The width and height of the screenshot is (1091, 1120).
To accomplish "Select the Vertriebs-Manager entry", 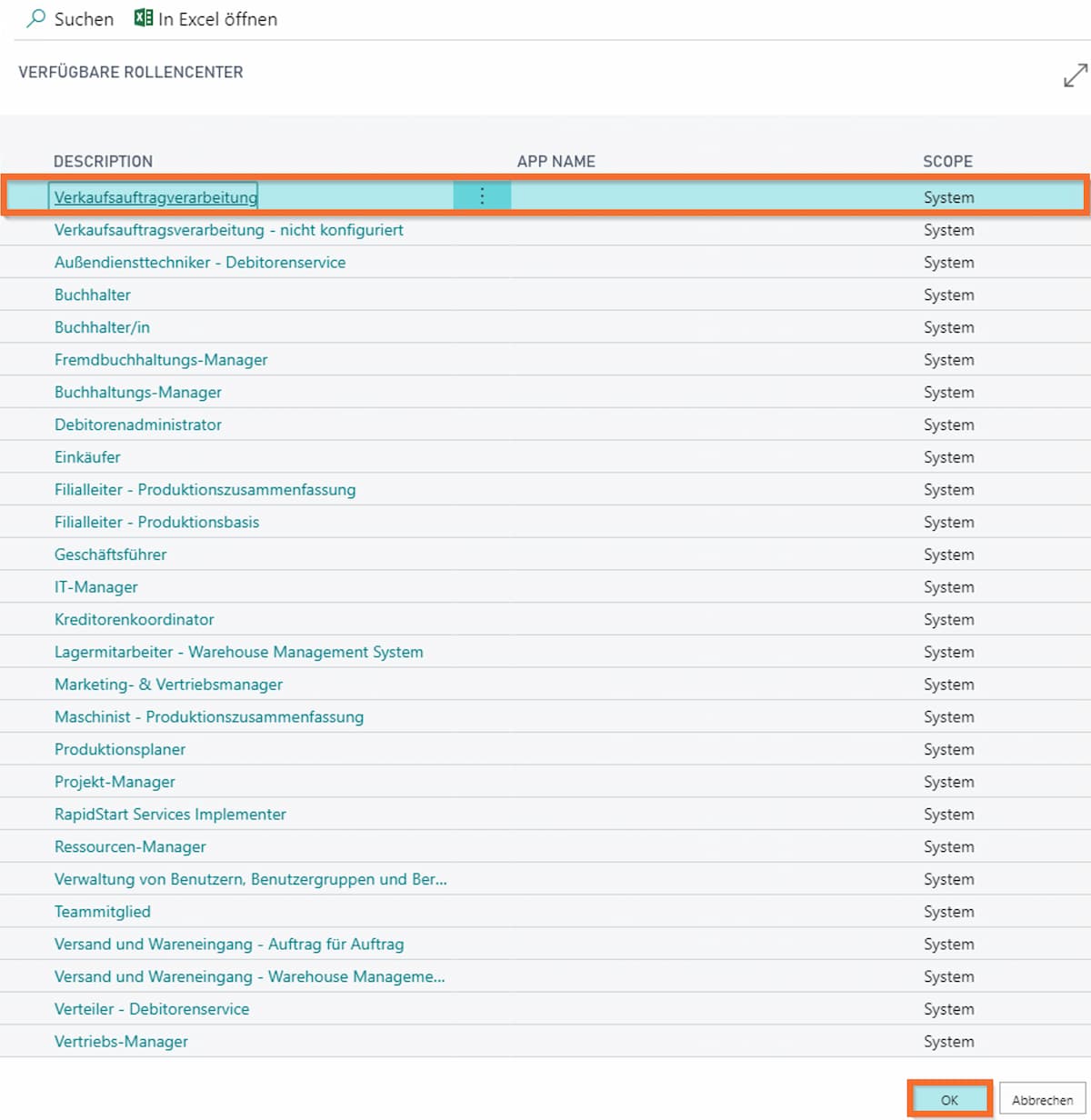I will [x=122, y=1042].
